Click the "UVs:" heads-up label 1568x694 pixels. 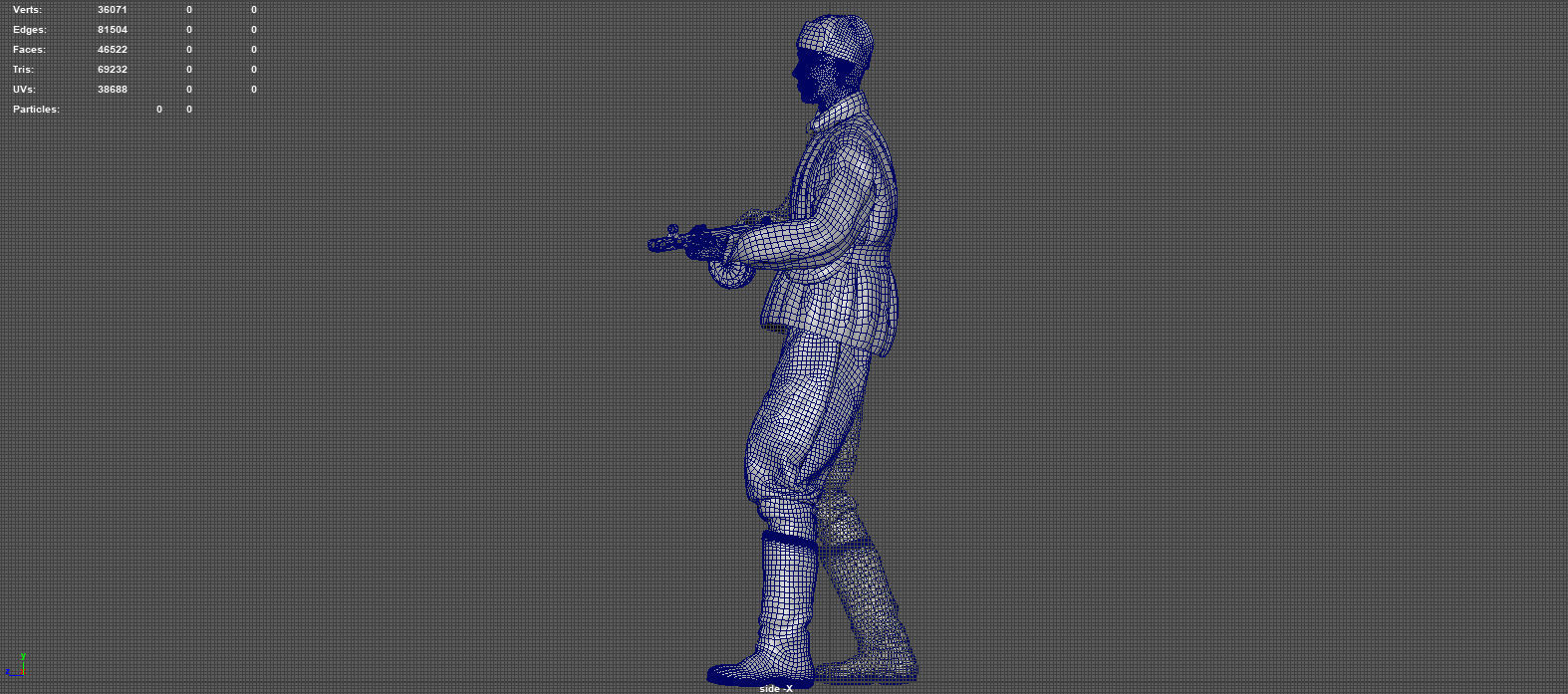[x=24, y=89]
